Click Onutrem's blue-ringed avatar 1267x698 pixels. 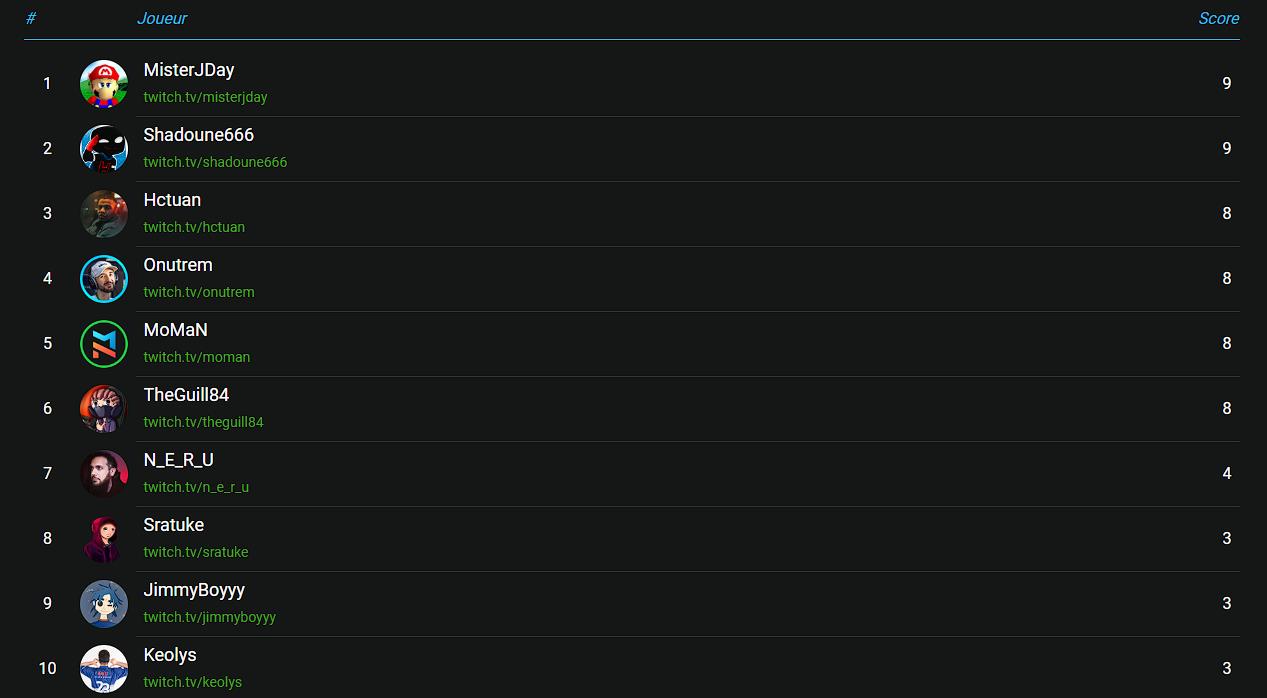[x=104, y=279]
